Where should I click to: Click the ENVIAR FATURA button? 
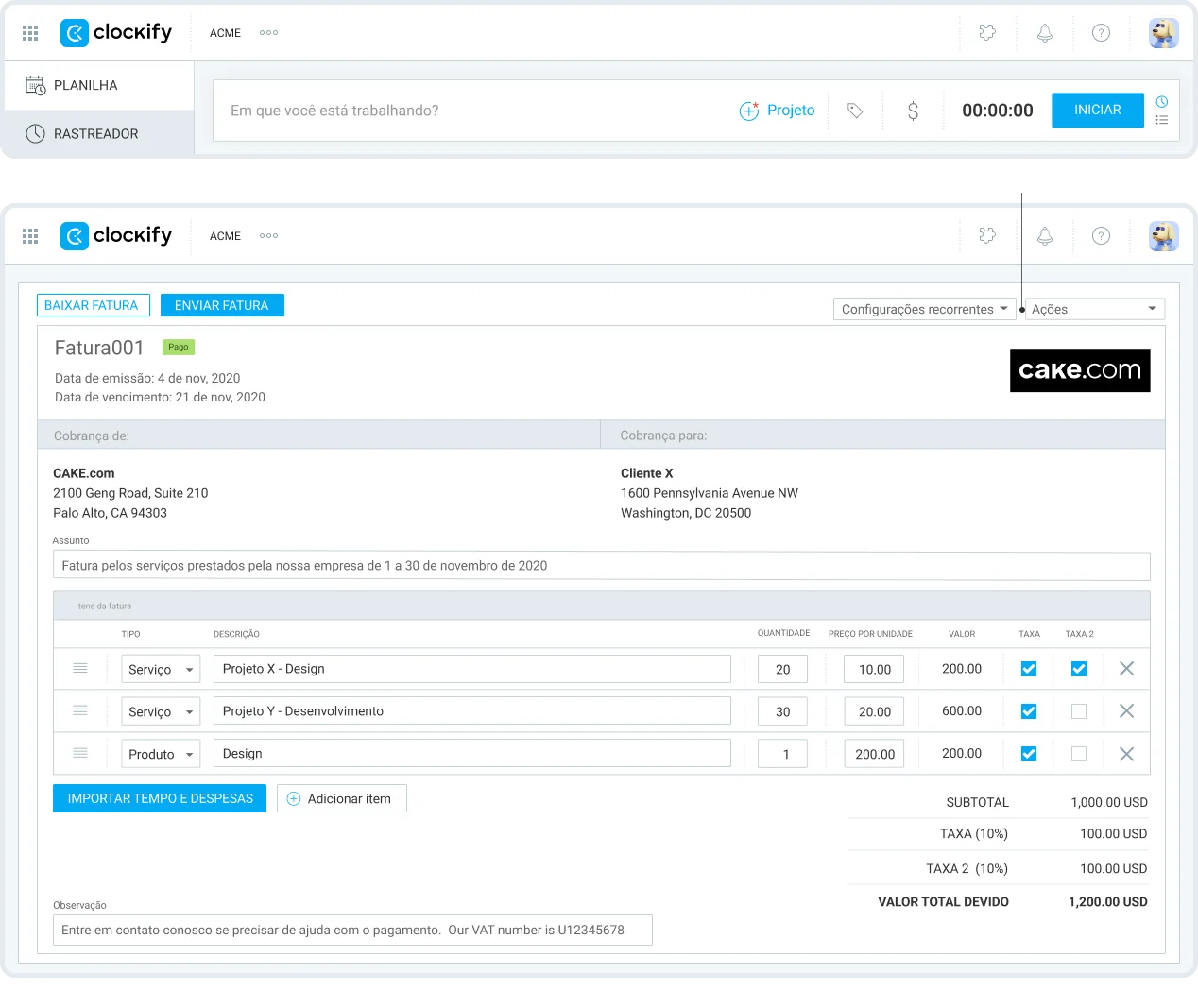click(x=222, y=304)
